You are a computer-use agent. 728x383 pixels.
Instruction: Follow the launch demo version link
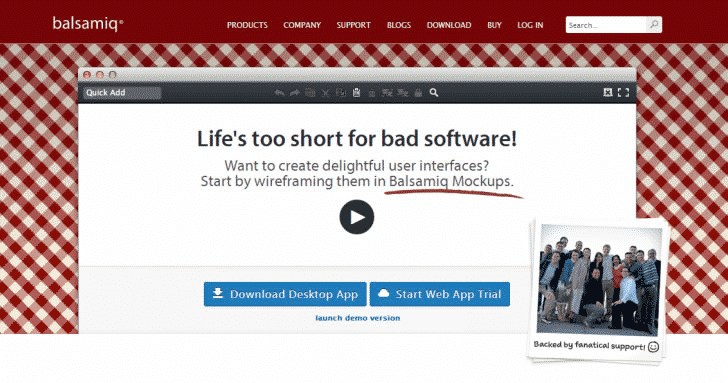point(358,318)
